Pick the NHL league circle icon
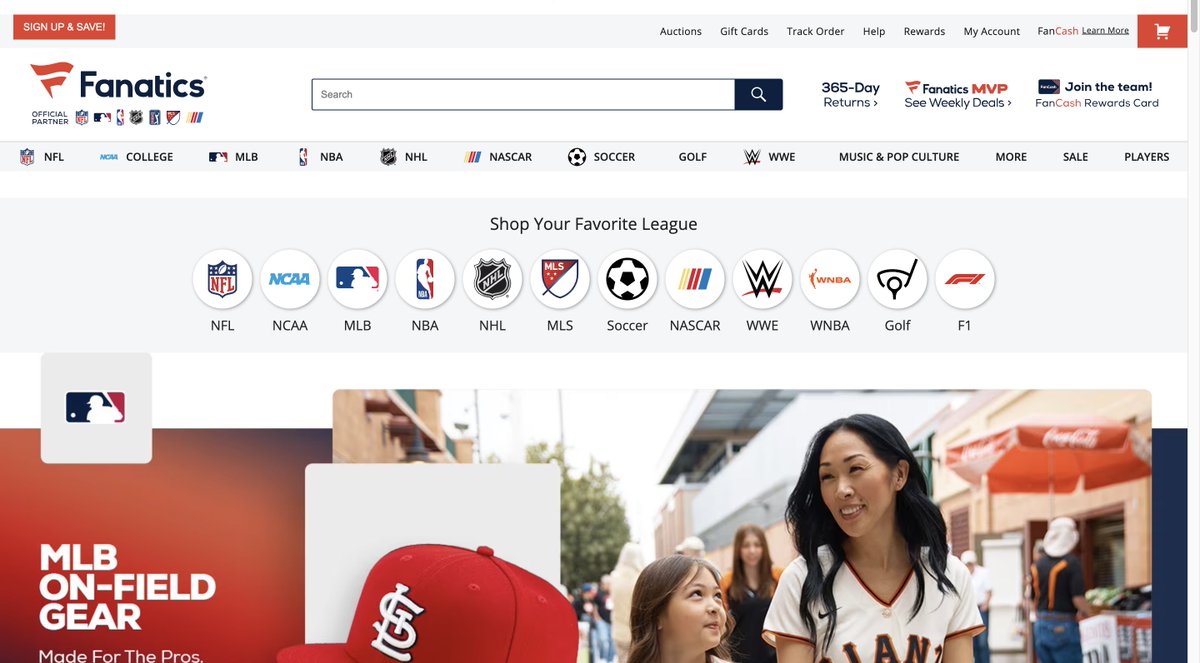Image resolution: width=1200 pixels, height=663 pixels. [x=492, y=279]
